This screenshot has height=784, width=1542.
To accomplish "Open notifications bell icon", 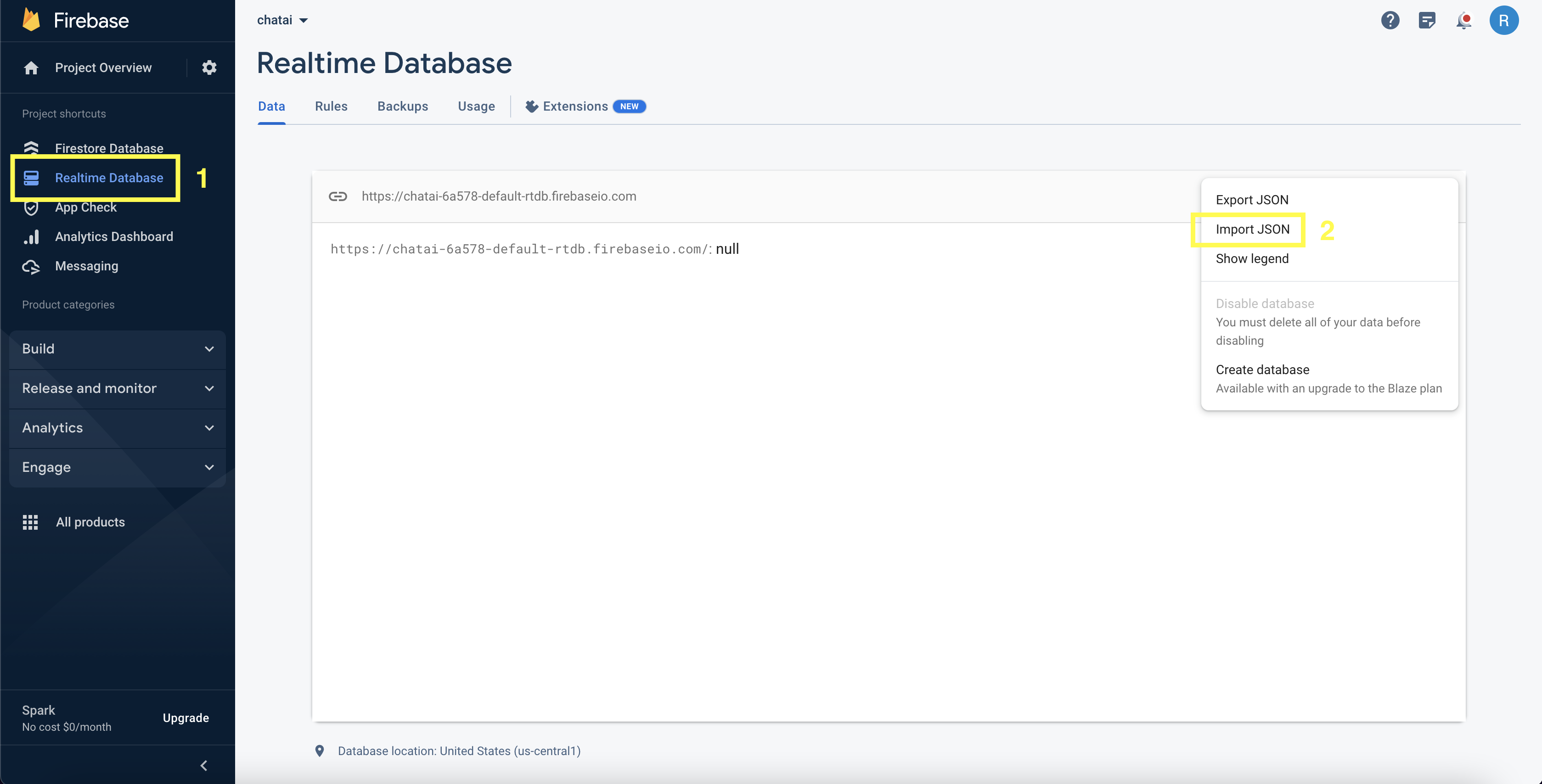I will point(1463,20).
